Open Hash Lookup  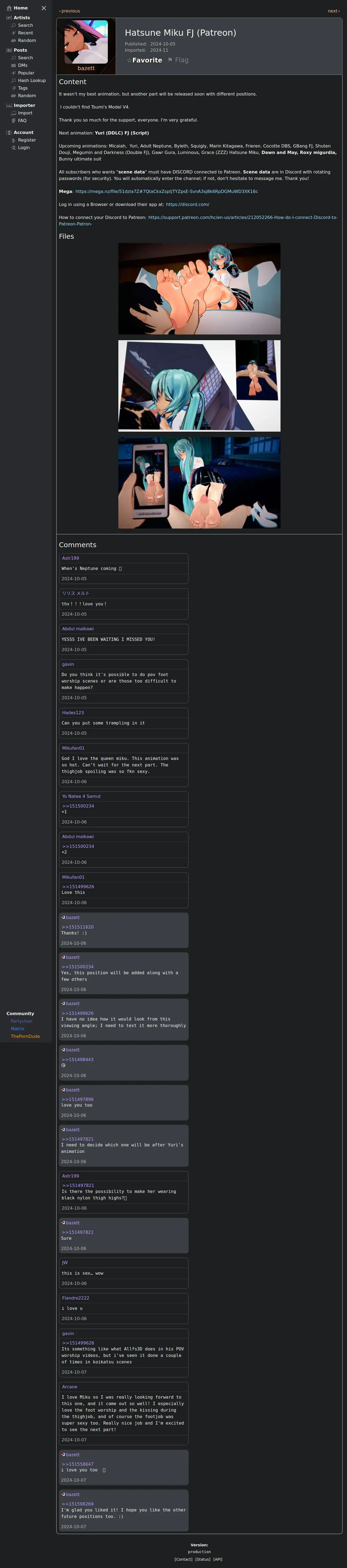pyautogui.click(x=32, y=80)
